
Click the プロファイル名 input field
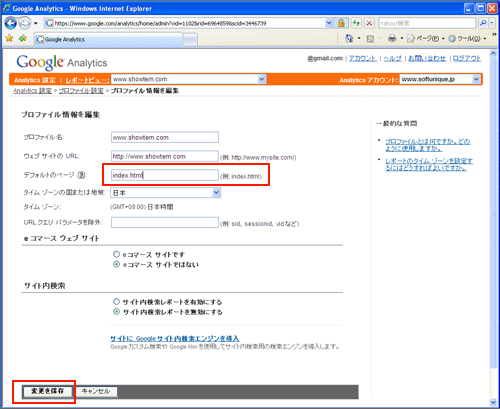click(x=165, y=137)
